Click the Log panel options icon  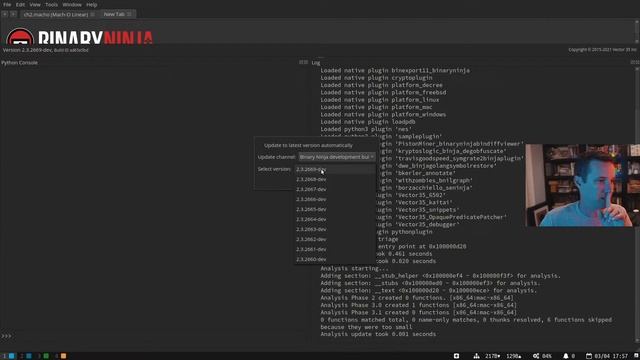tap(635, 62)
